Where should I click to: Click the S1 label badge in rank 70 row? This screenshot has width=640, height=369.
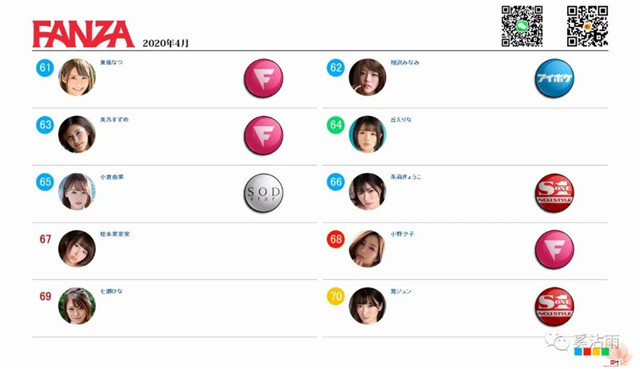(x=554, y=307)
